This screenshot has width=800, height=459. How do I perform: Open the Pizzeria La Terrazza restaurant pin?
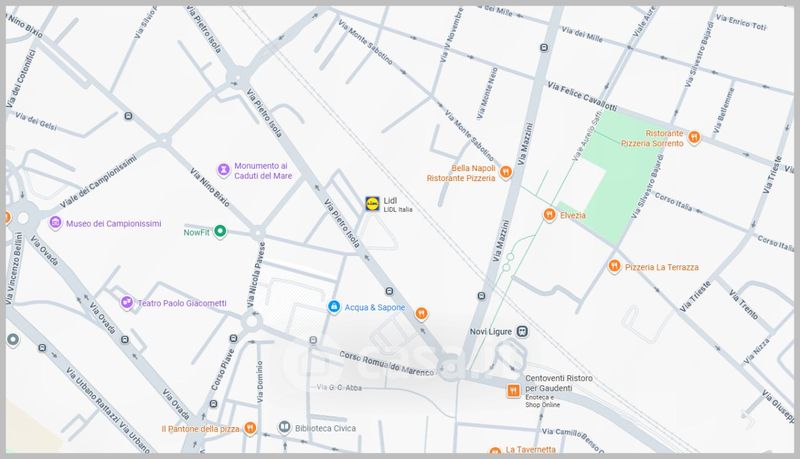tap(614, 267)
